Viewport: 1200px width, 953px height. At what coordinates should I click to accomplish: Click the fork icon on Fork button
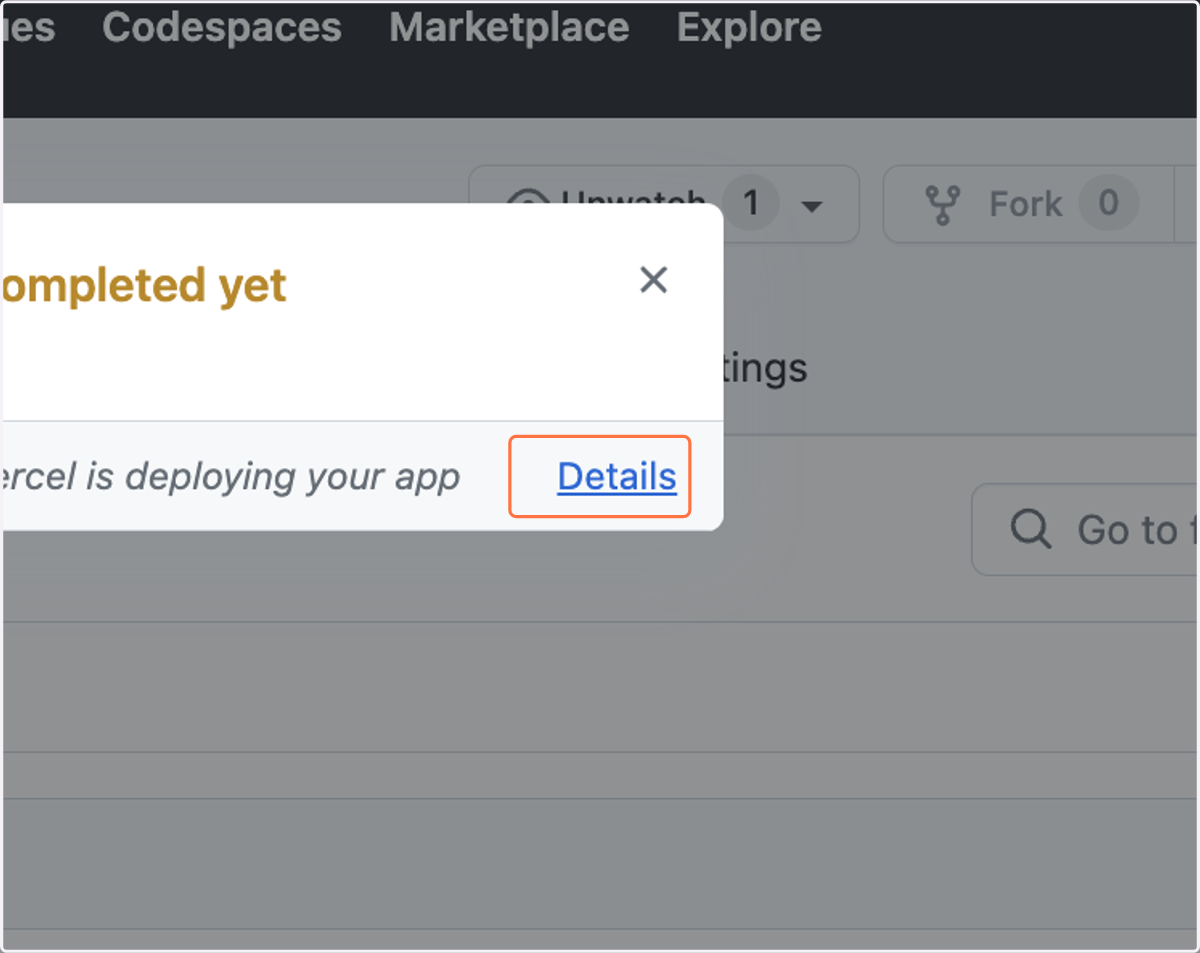click(942, 205)
